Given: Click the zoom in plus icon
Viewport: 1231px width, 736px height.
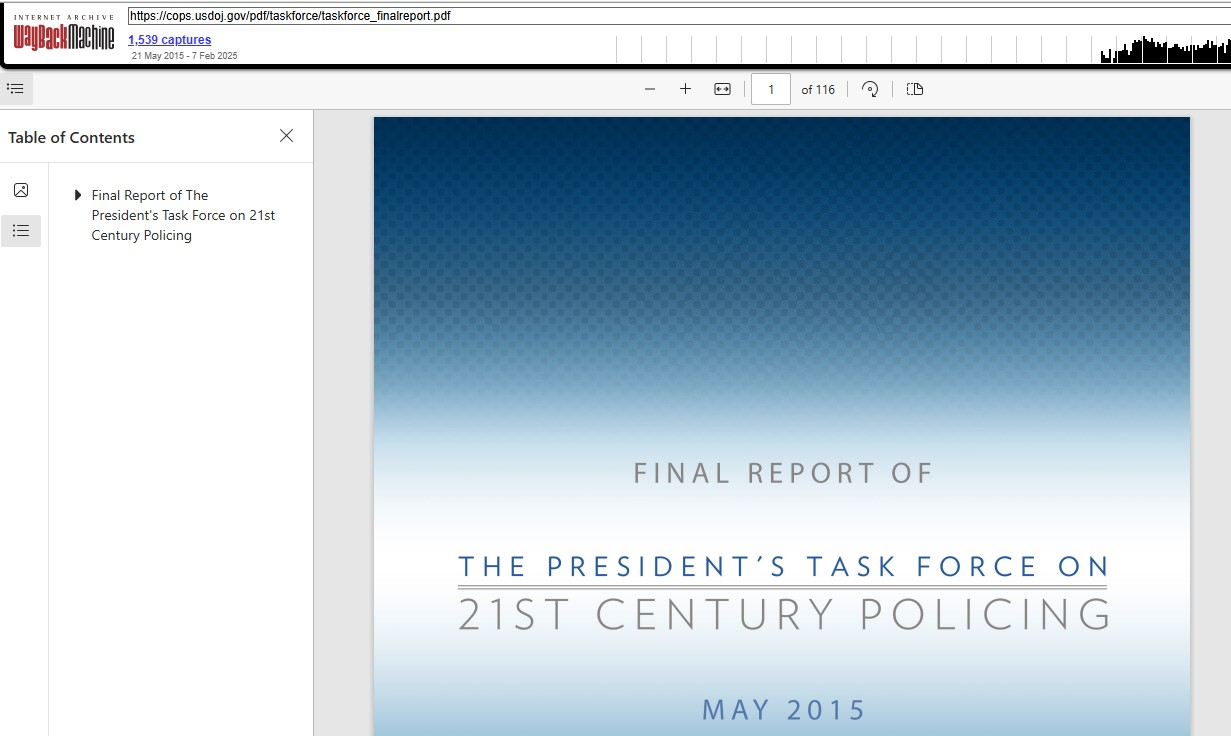Looking at the screenshot, I should click(685, 89).
